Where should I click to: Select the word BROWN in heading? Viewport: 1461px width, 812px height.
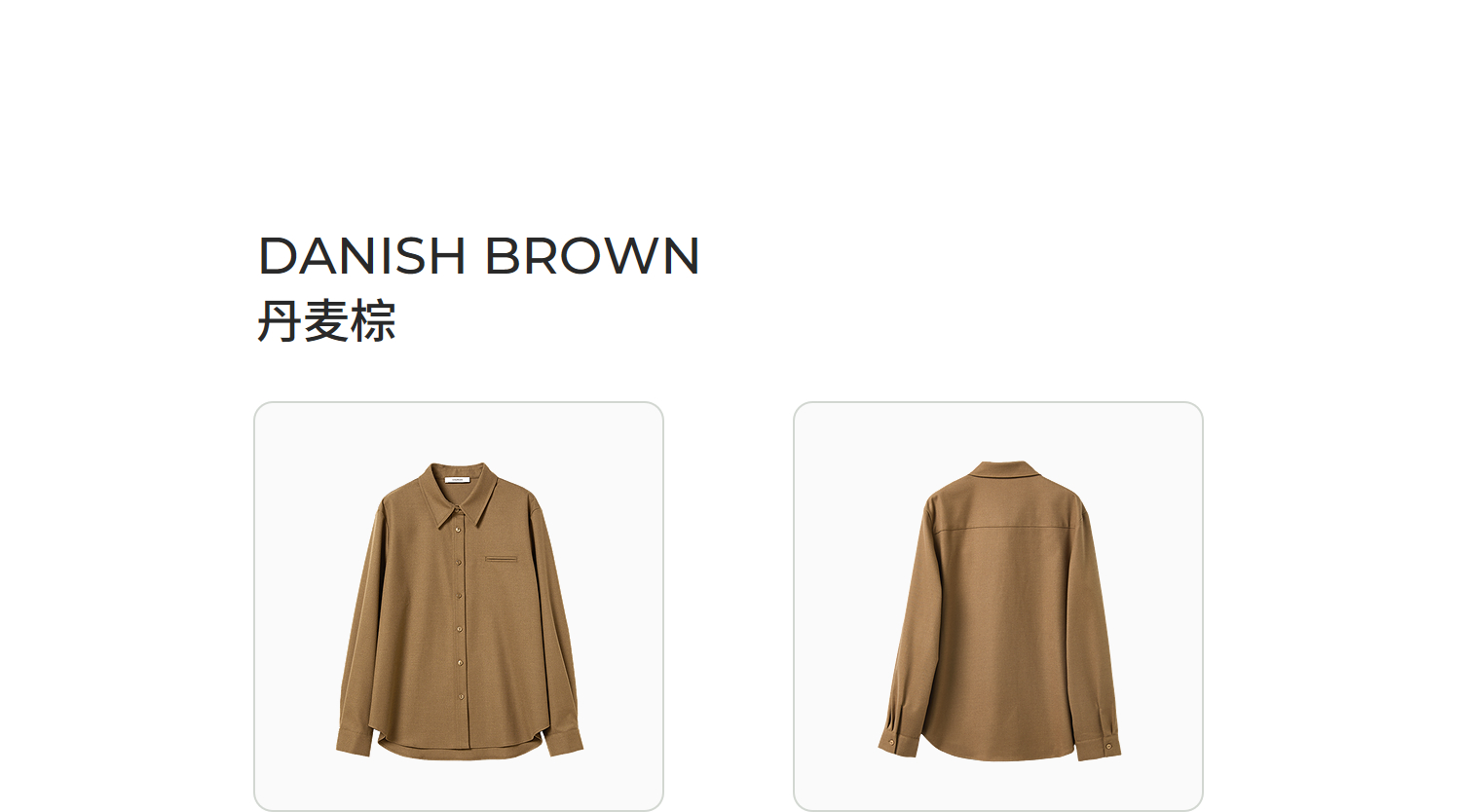click(592, 256)
